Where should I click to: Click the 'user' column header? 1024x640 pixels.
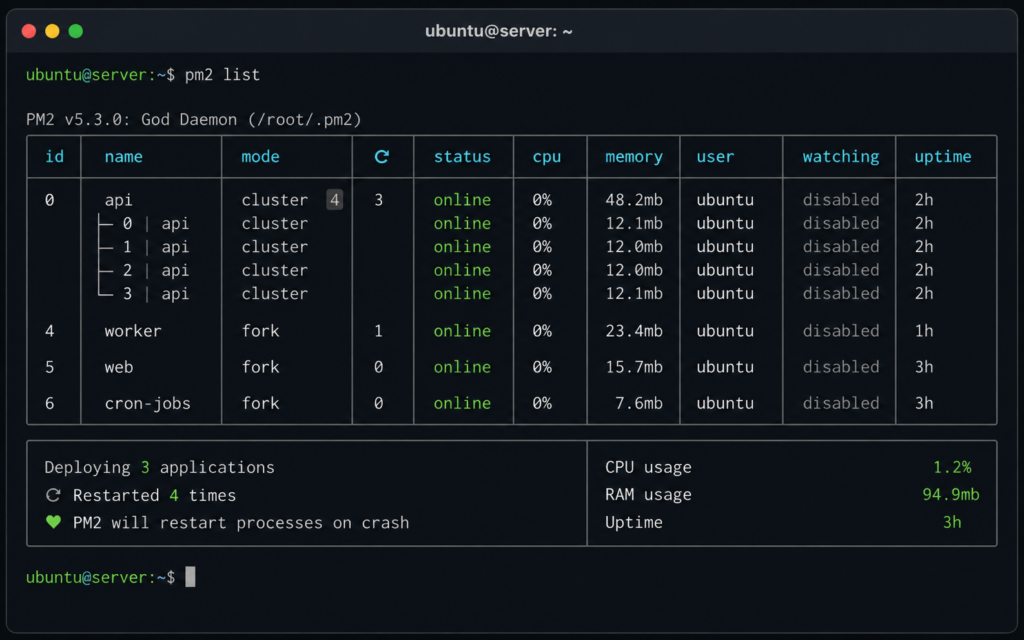(715, 157)
